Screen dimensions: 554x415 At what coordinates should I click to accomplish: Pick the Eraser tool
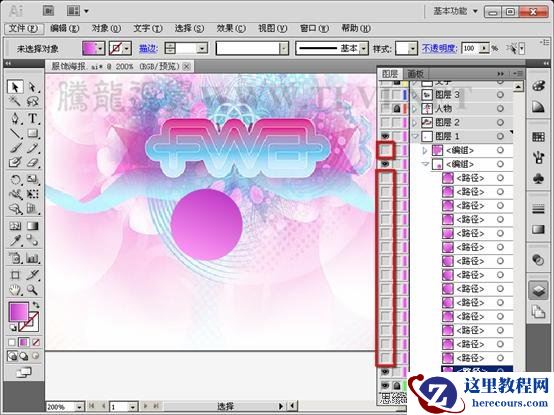point(33,162)
